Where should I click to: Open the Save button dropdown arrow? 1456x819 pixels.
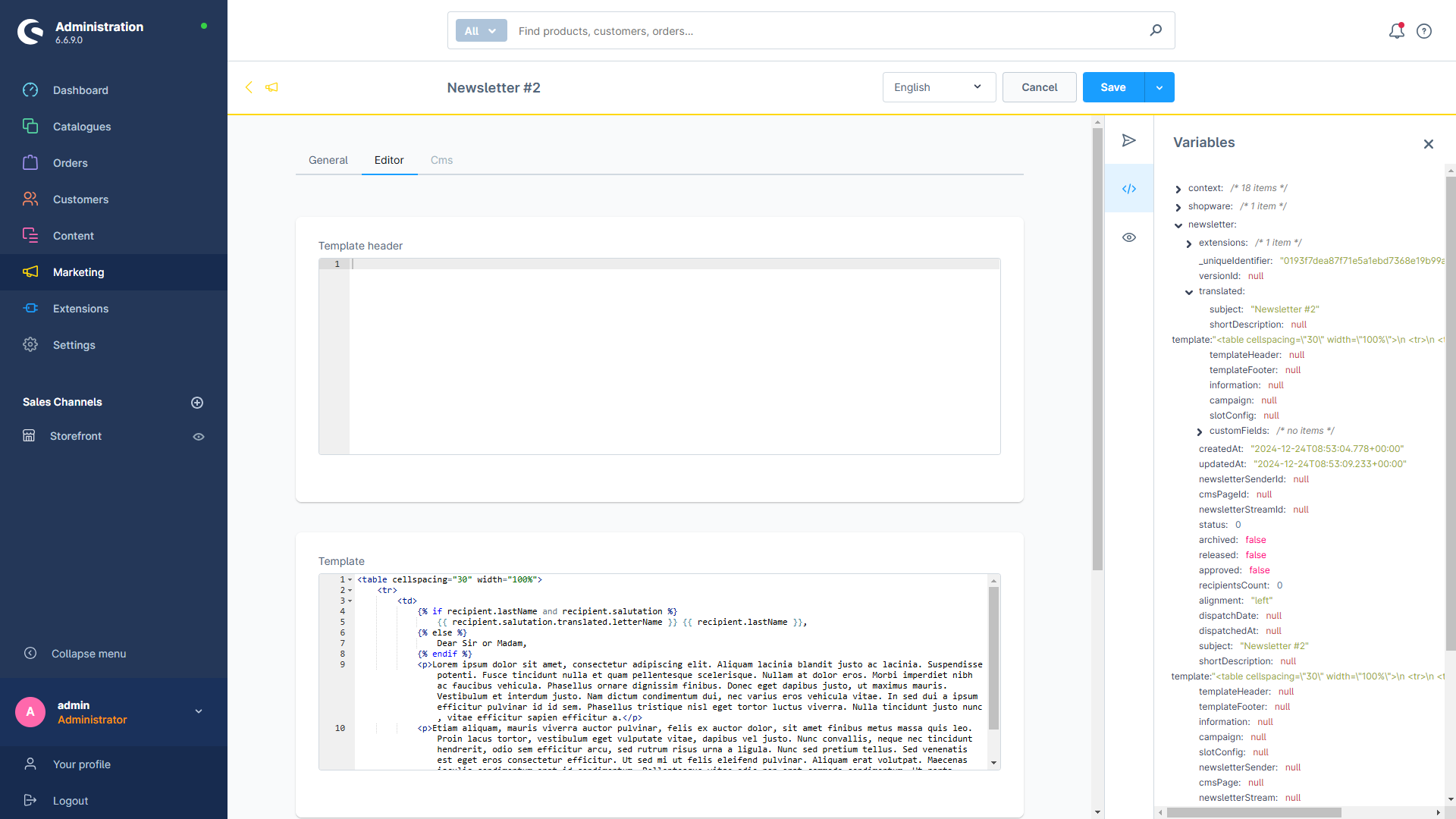coord(1159,87)
